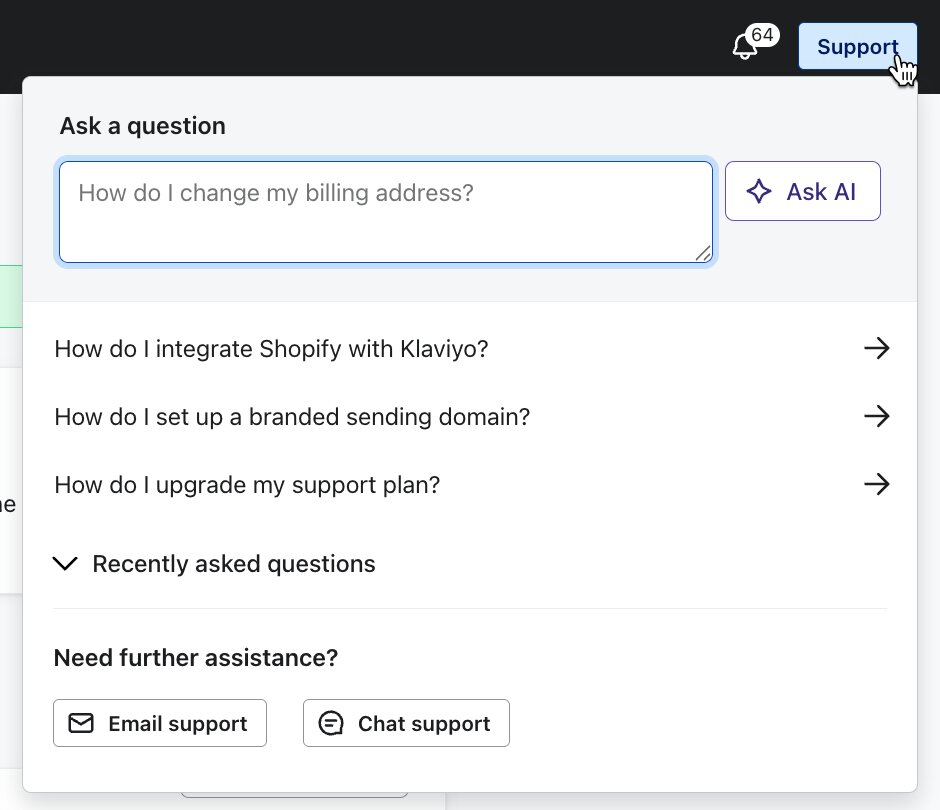Select the arrow next to branded sending domain question
Viewport: 940px width, 810px height.
[x=876, y=416]
